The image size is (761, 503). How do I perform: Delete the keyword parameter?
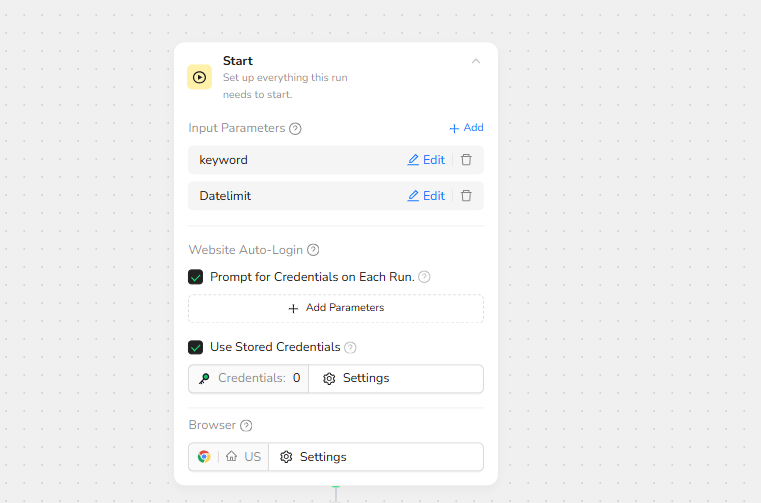click(466, 160)
